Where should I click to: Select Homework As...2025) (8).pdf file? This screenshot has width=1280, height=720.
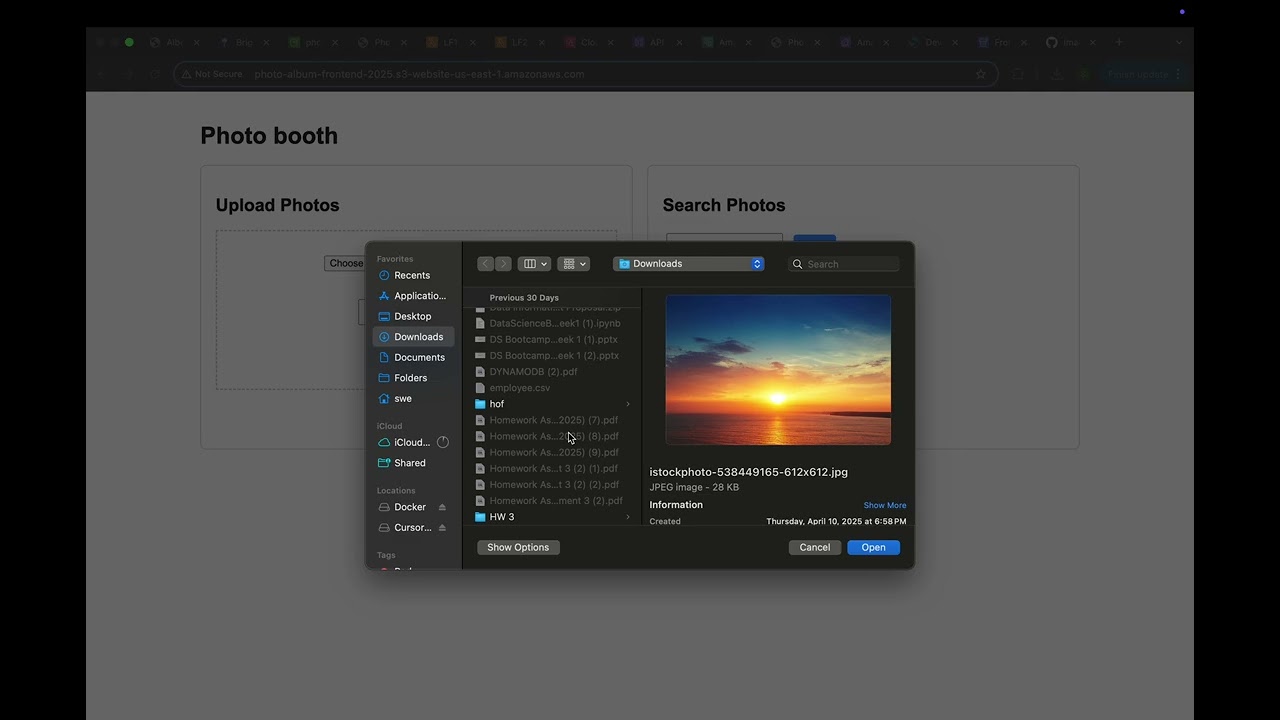[x=552, y=436]
